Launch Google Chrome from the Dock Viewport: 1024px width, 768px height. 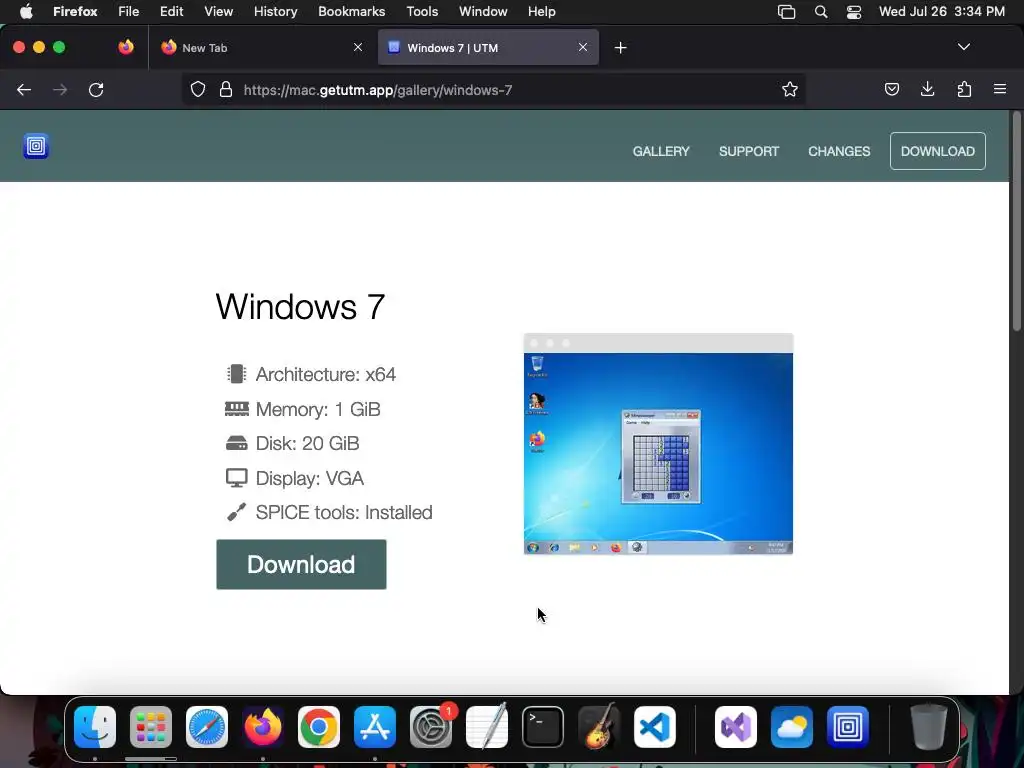click(319, 727)
